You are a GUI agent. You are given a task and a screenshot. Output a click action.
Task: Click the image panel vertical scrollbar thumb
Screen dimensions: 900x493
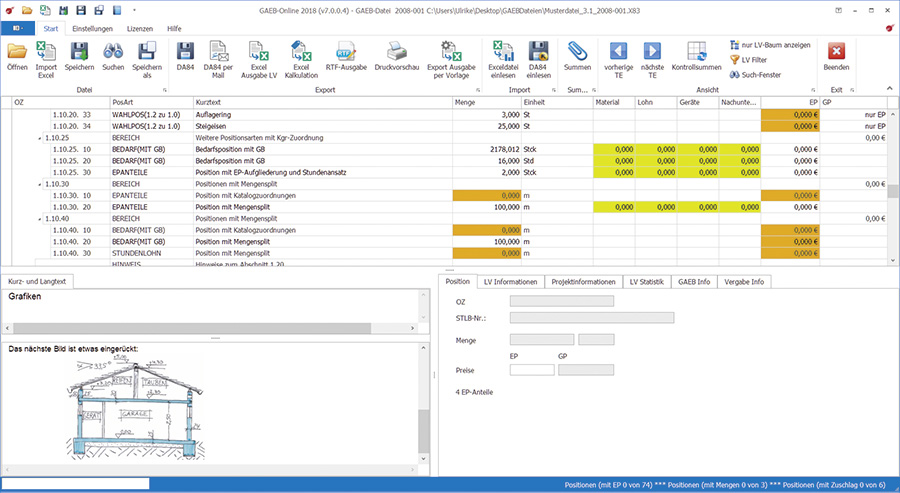tap(424, 432)
